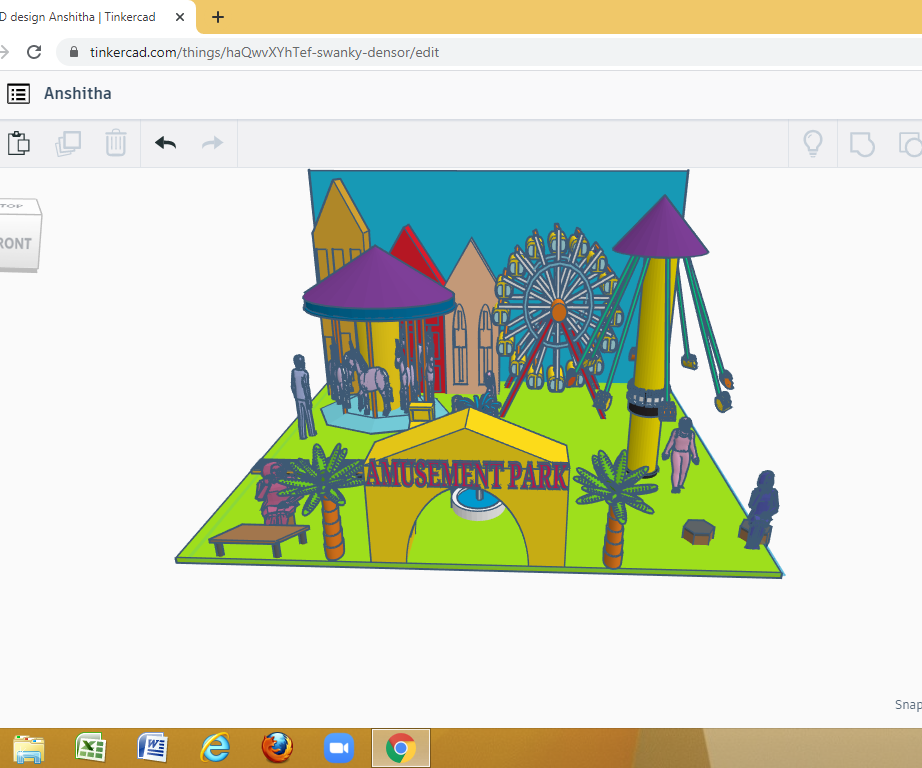This screenshot has height=768, width=922.
Task: Open Zoom from the taskbar
Action: click(338, 747)
